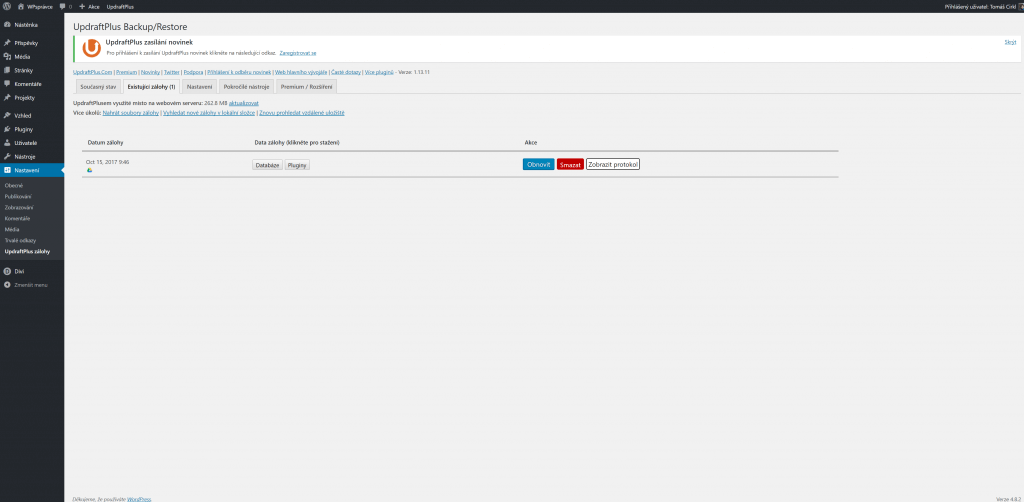
Task: Open the Publikování settings submenu
Action: pos(18,196)
